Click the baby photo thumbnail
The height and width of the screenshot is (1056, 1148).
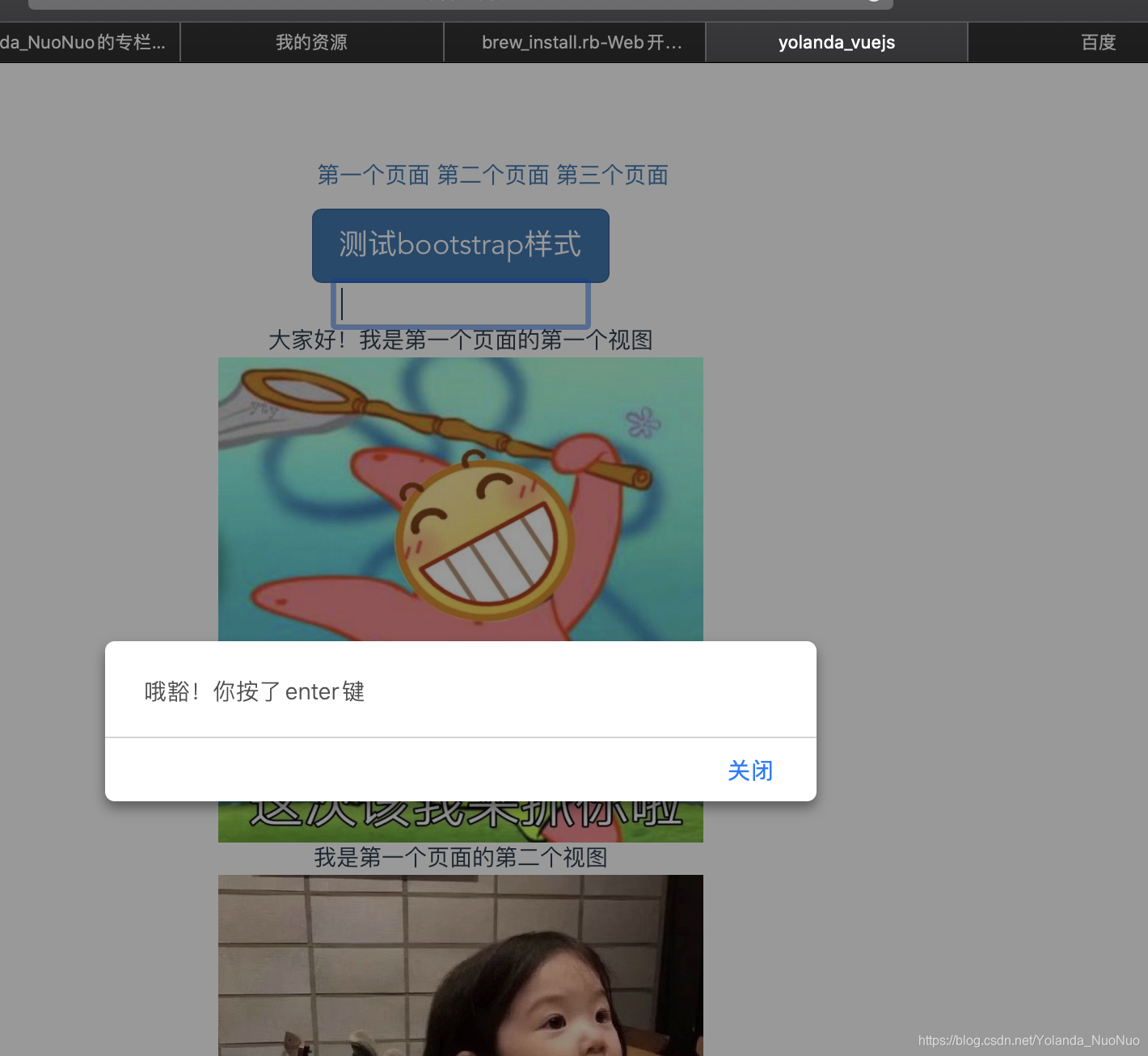click(x=460, y=962)
